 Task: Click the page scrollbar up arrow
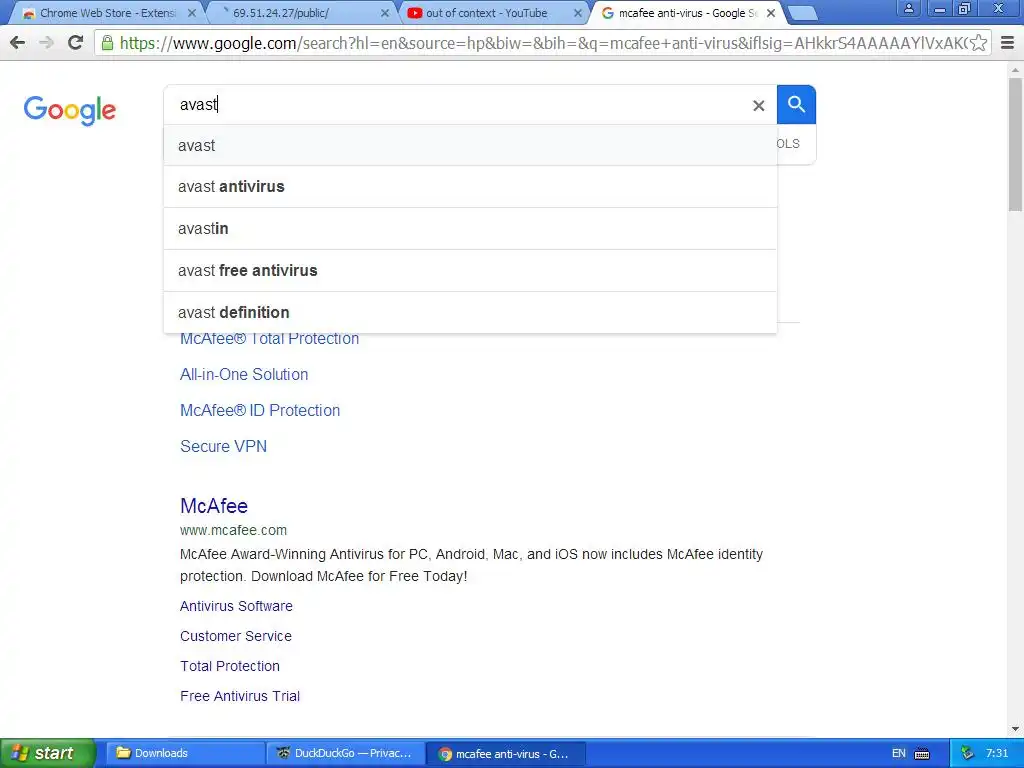[1015, 70]
